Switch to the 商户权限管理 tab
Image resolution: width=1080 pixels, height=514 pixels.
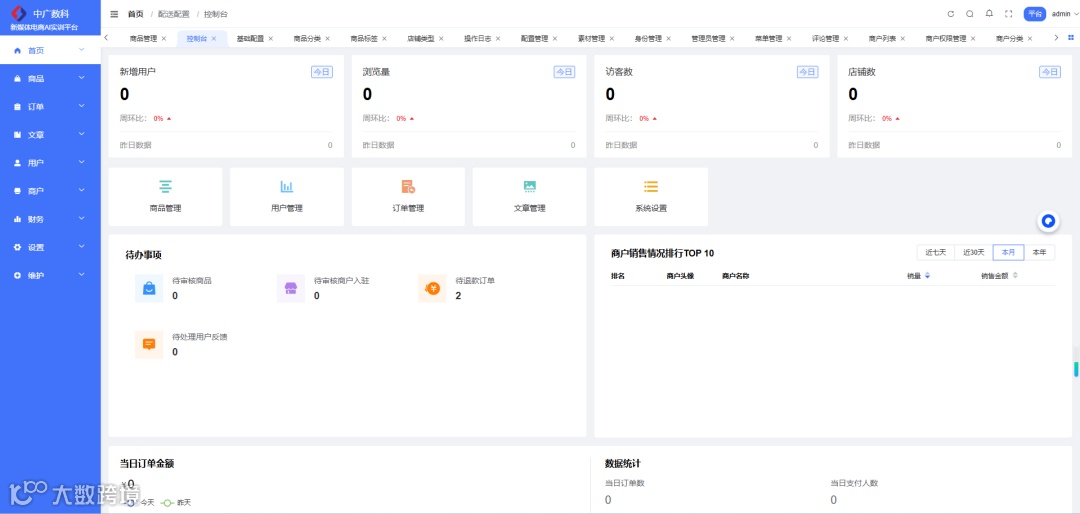pyautogui.click(x=946, y=39)
